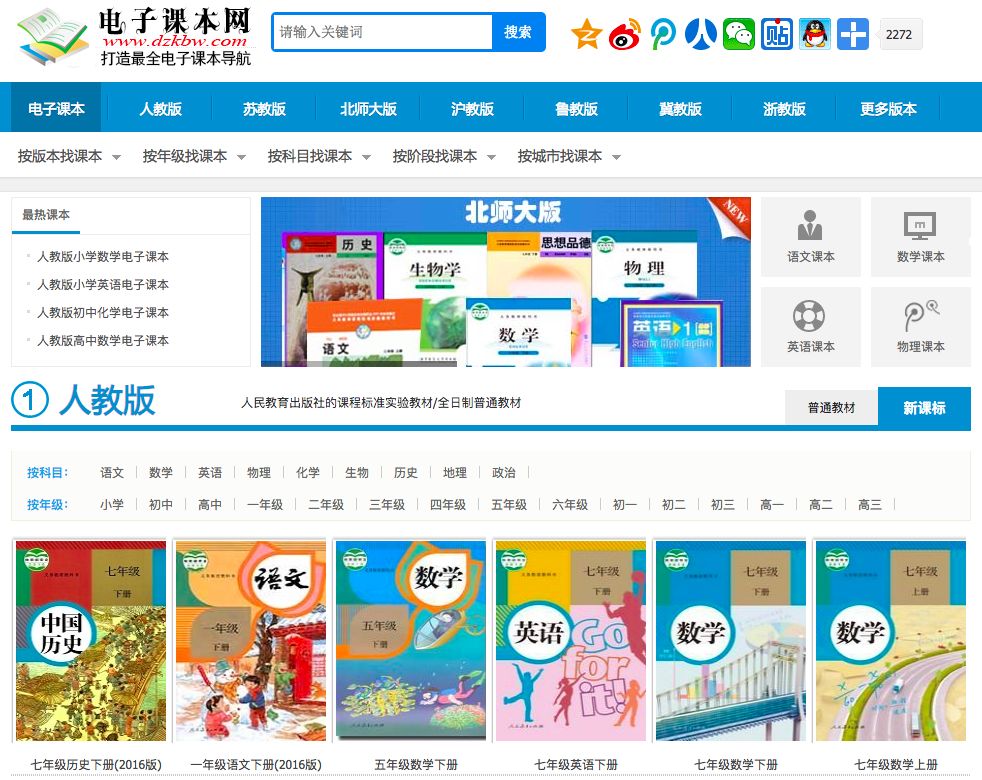Open the 更多版本 menu item
The width and height of the screenshot is (982, 780).
[x=888, y=108]
